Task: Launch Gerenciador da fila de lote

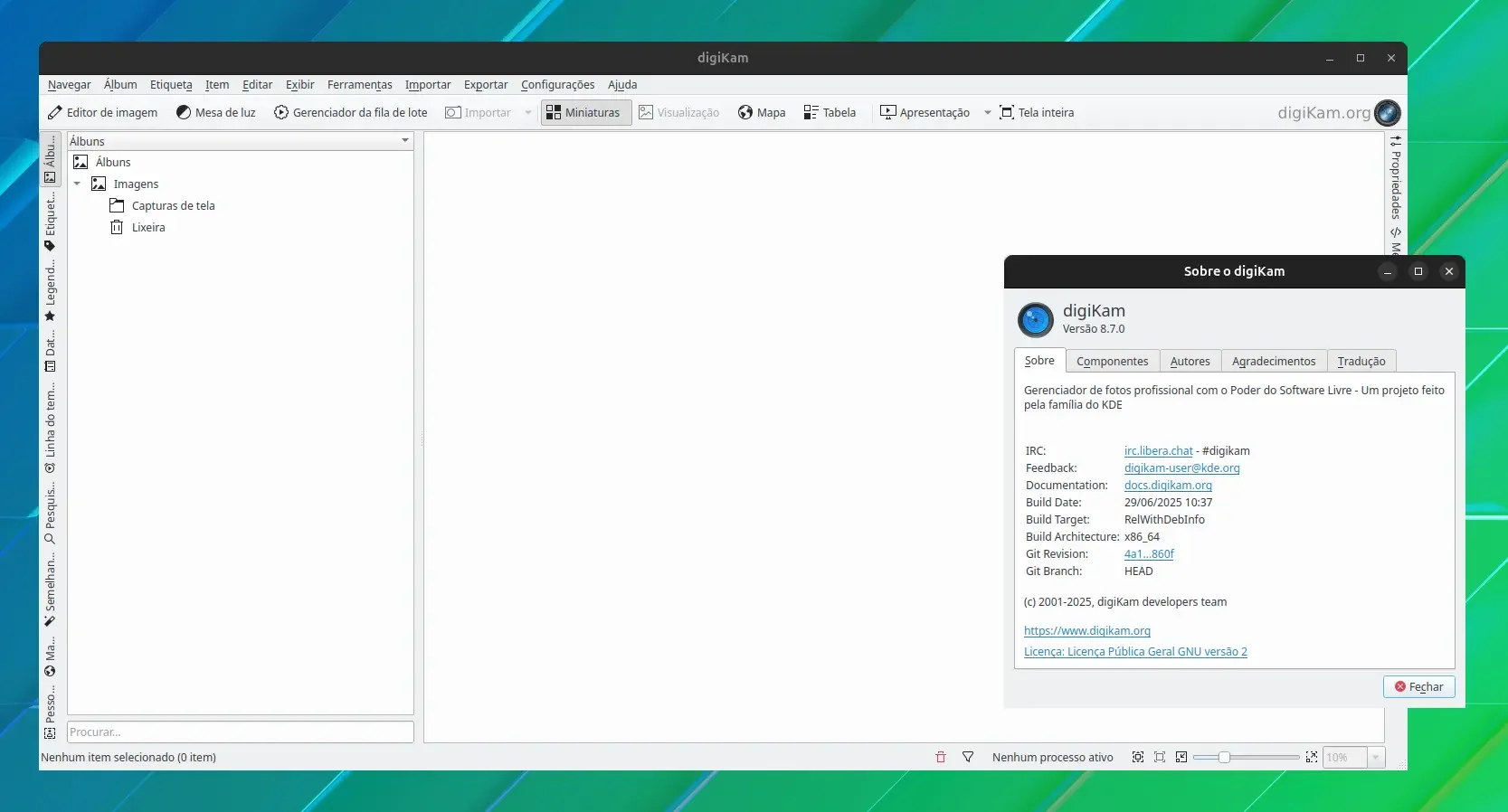Action: click(351, 113)
